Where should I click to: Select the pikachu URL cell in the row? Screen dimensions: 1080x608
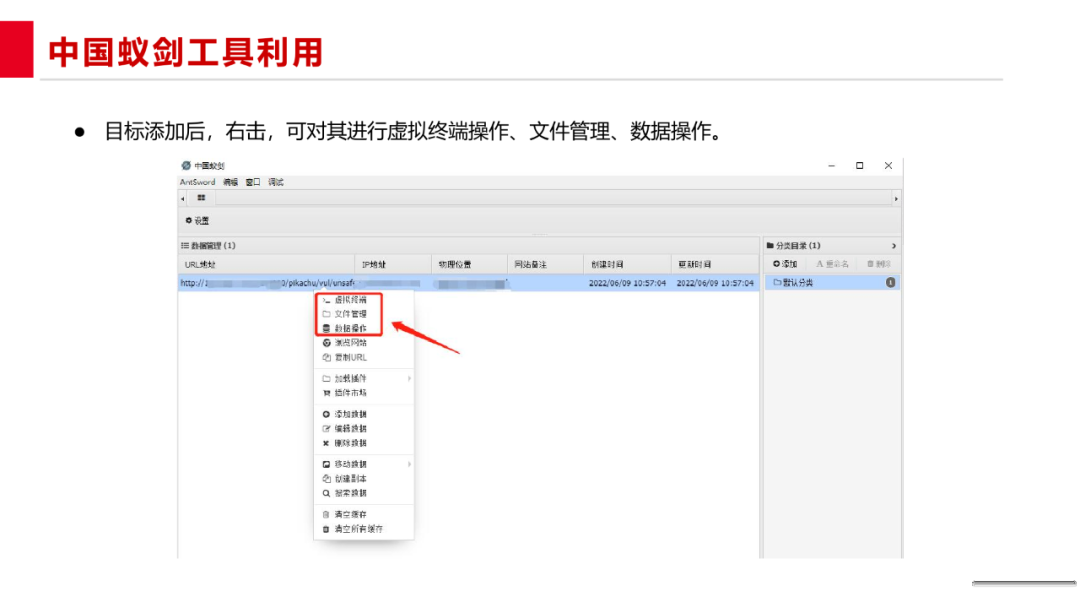267,283
